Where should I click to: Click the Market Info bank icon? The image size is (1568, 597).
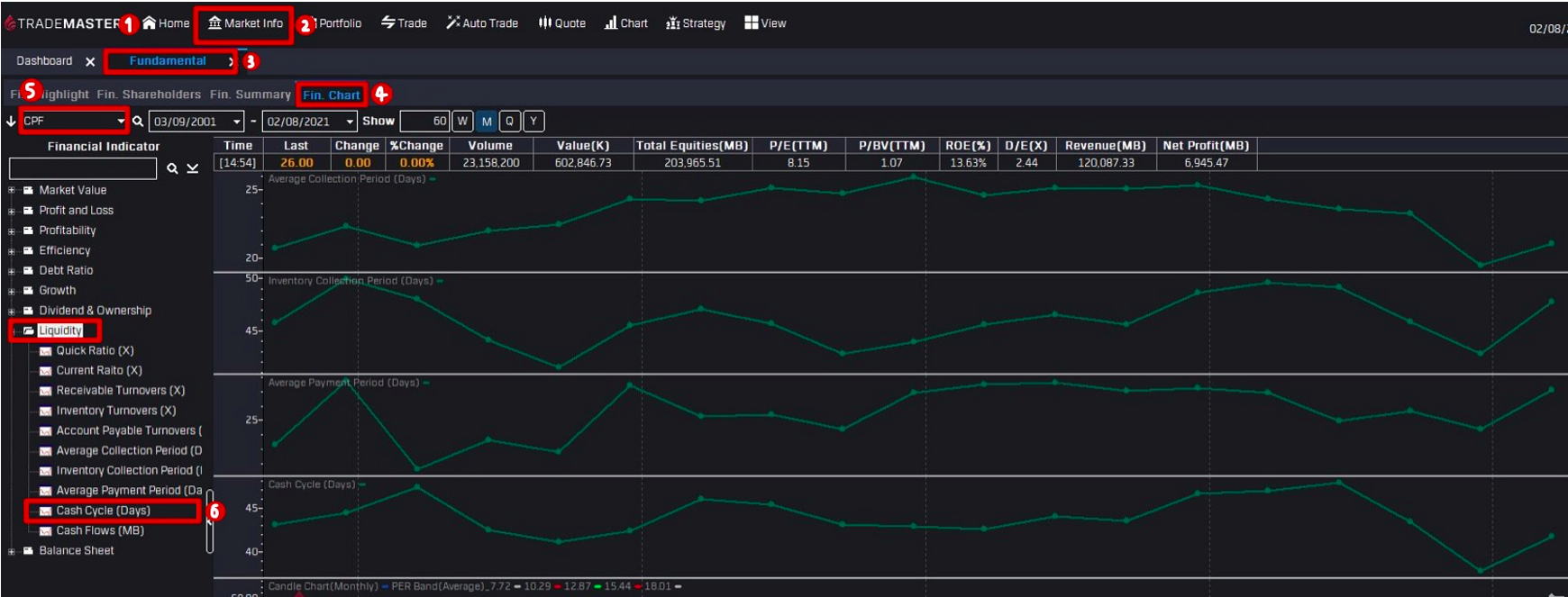point(214,23)
